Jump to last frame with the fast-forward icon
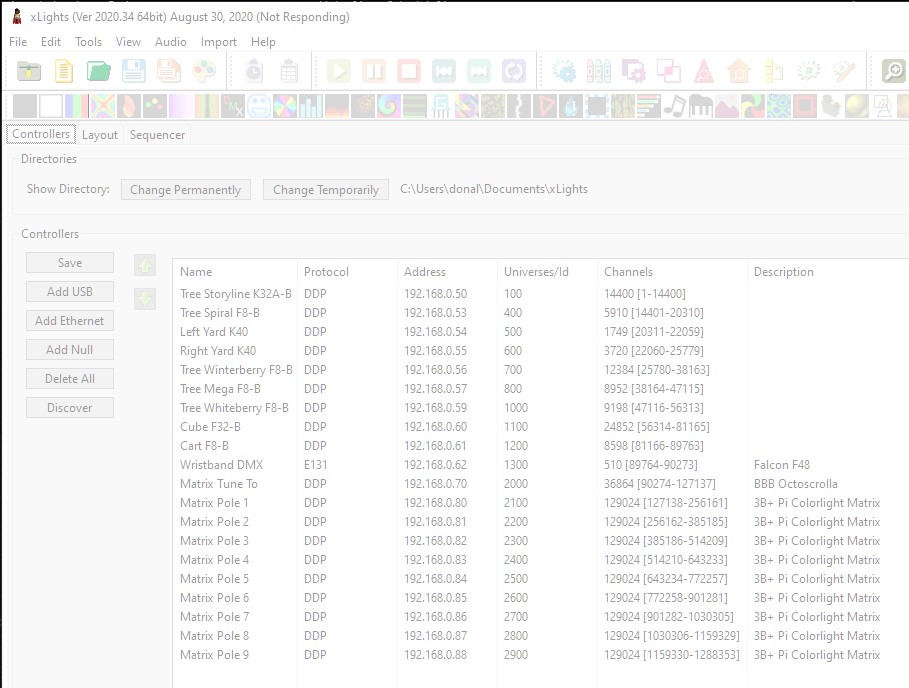Viewport: 909px width, 688px height. (479, 71)
